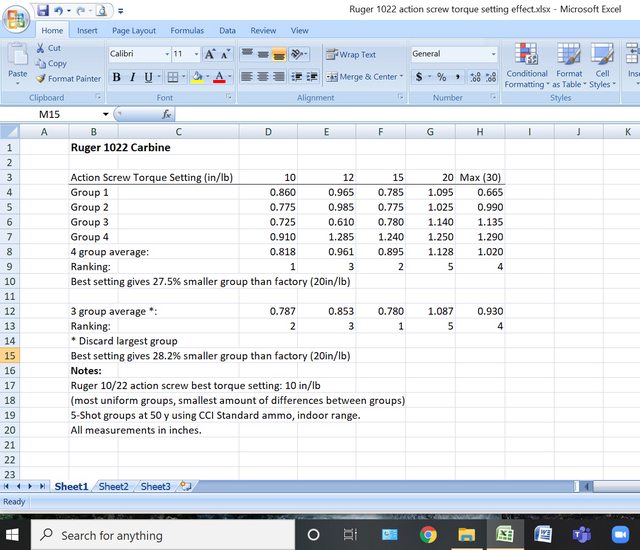
Task: Increase cell indent
Action: coord(312,77)
